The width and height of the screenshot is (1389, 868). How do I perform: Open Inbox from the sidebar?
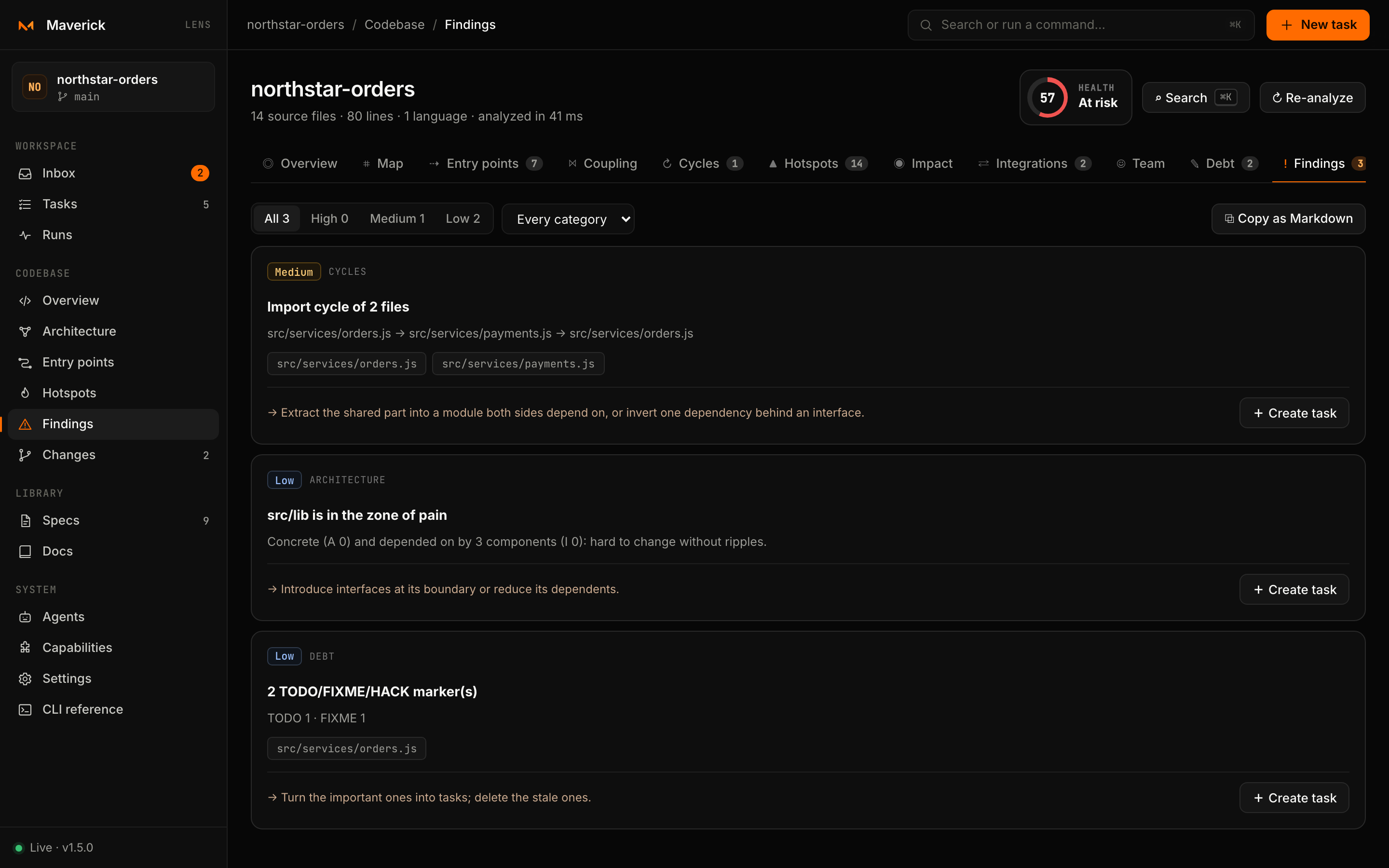[x=113, y=173]
